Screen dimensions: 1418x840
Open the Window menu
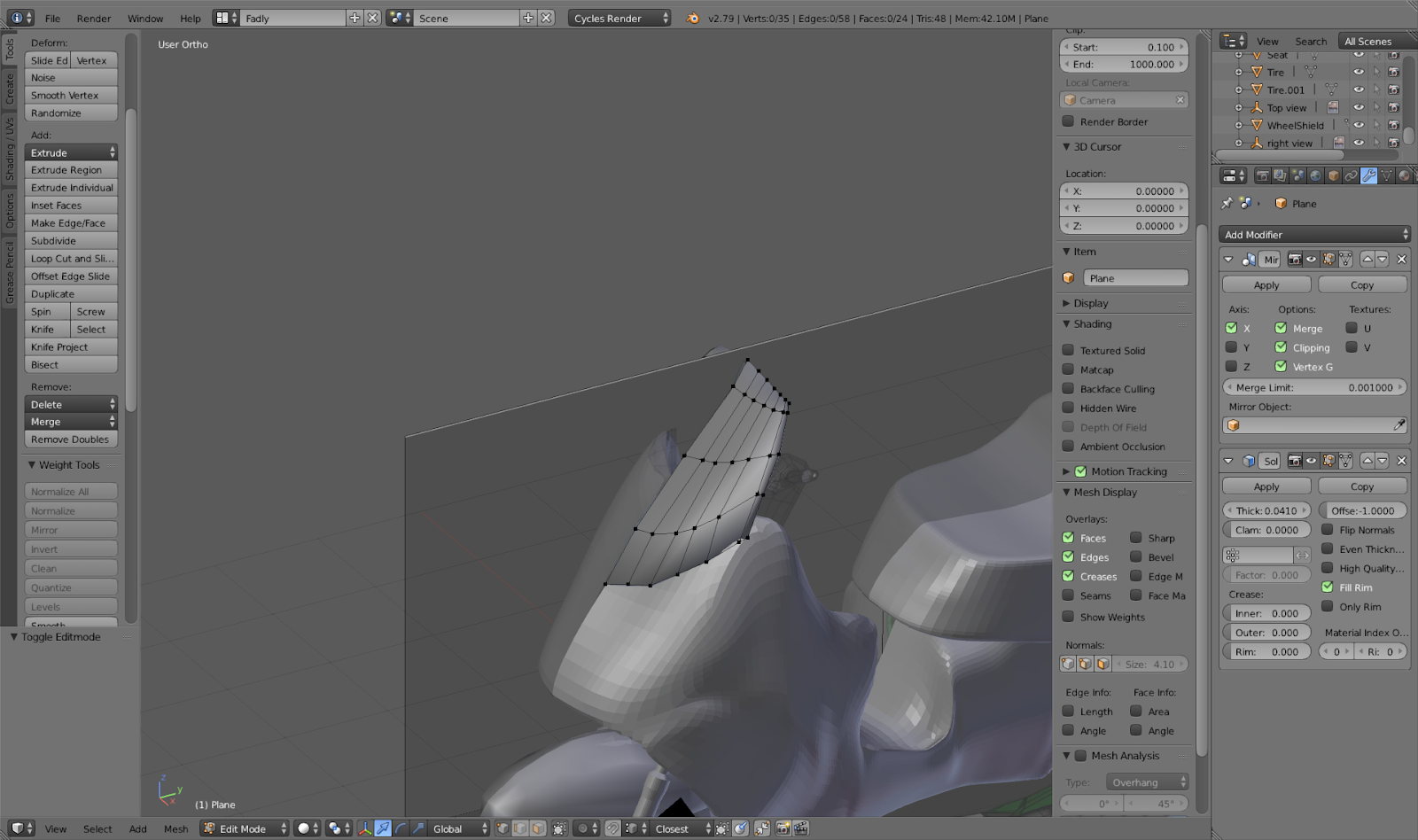point(145,18)
